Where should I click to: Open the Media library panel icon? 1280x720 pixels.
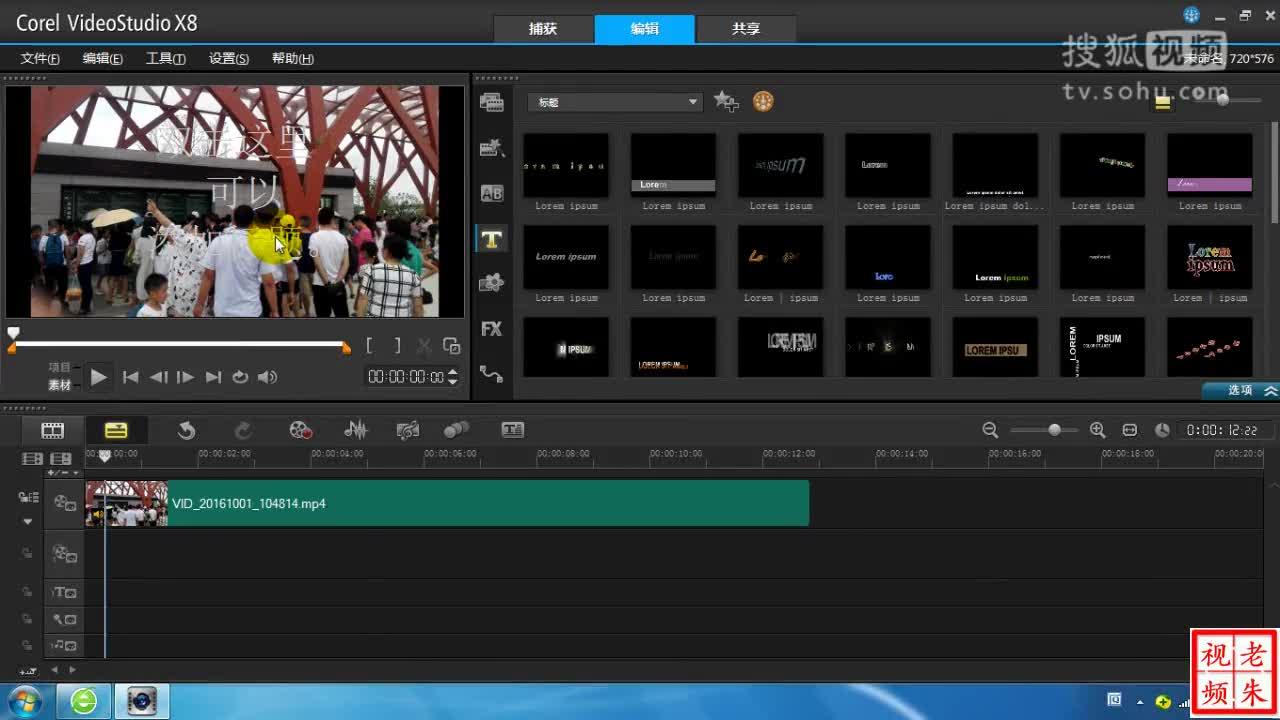coord(491,102)
